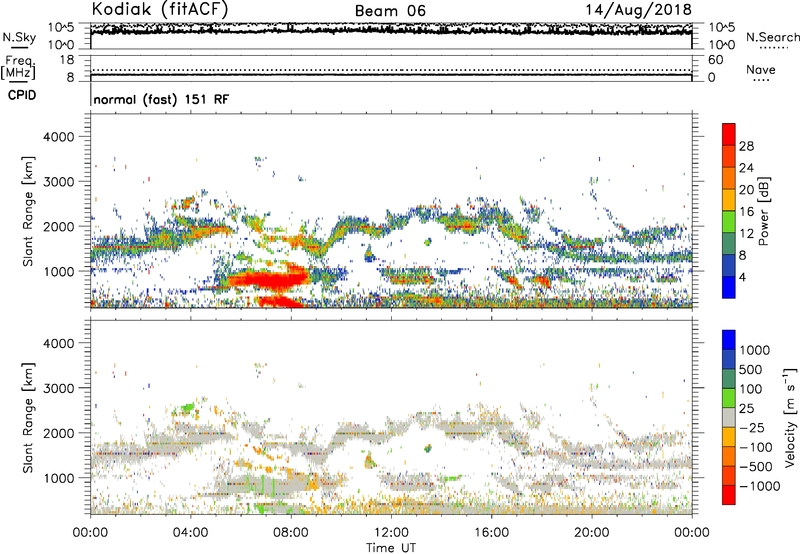This screenshot has height=554, width=800.
Task: Pick the red bottom segment of Velocity colorbar
Action: (x=729, y=495)
